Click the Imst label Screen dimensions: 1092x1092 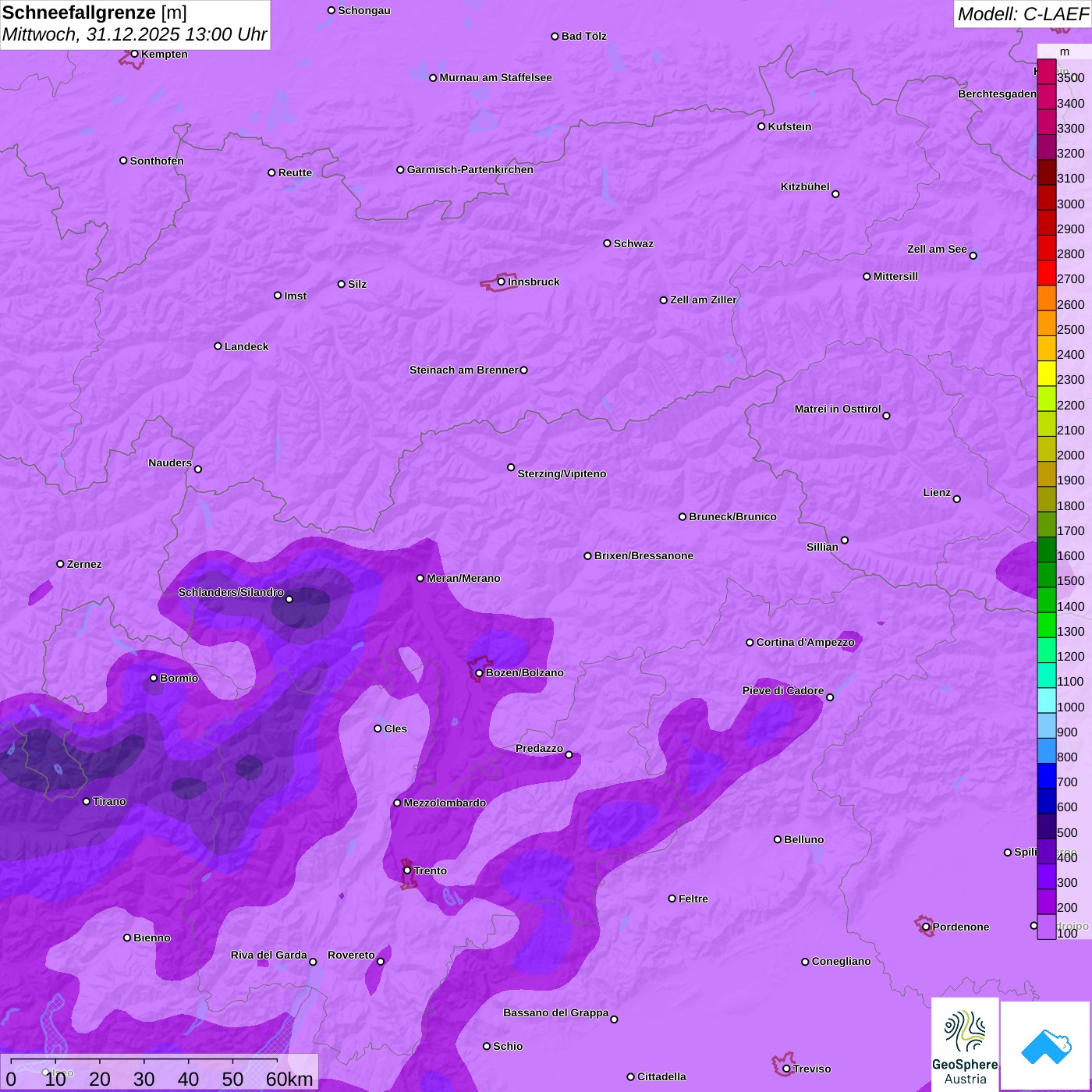(x=295, y=296)
